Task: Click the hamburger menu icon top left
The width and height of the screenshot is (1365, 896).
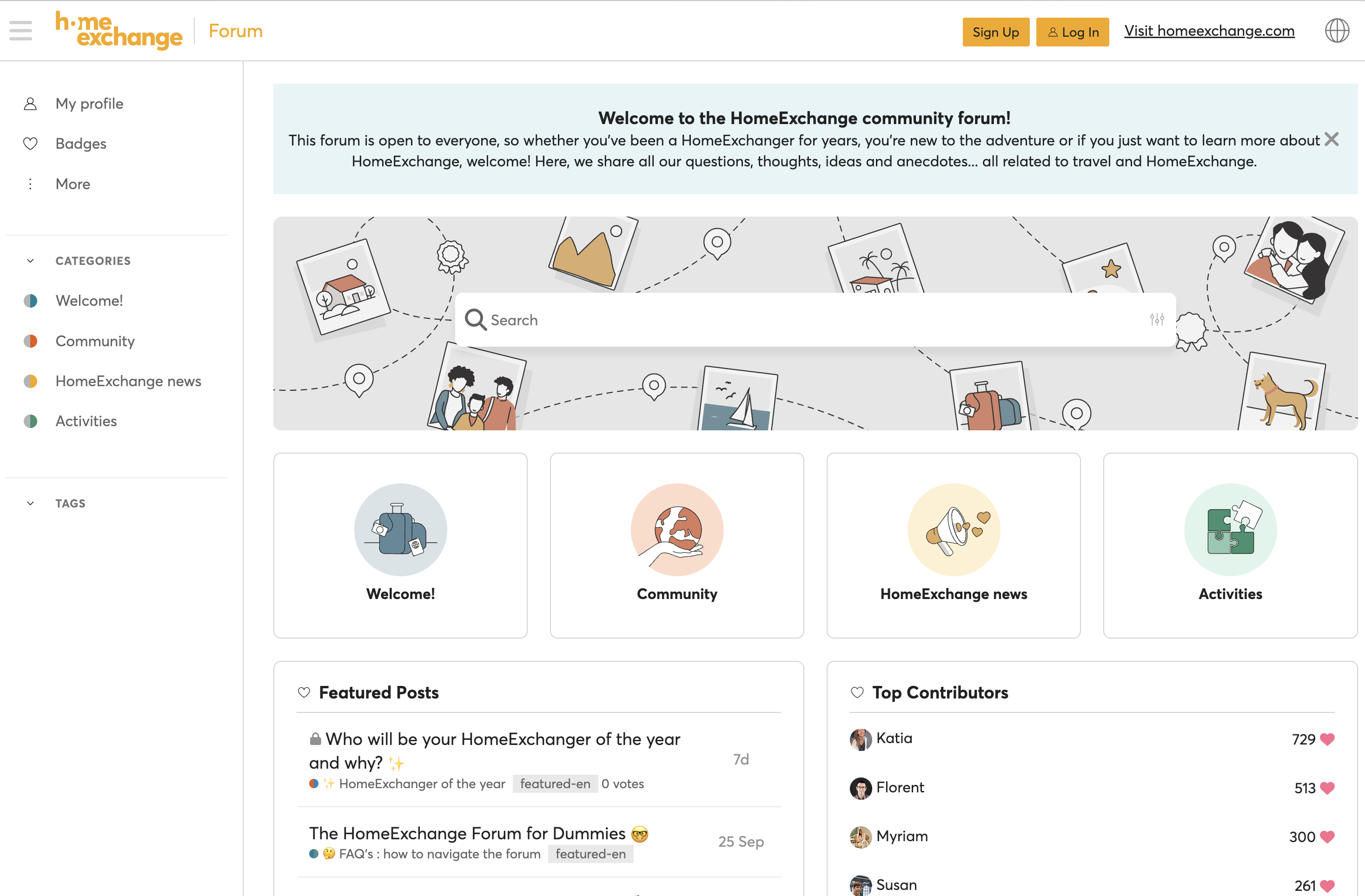Action: point(21,31)
